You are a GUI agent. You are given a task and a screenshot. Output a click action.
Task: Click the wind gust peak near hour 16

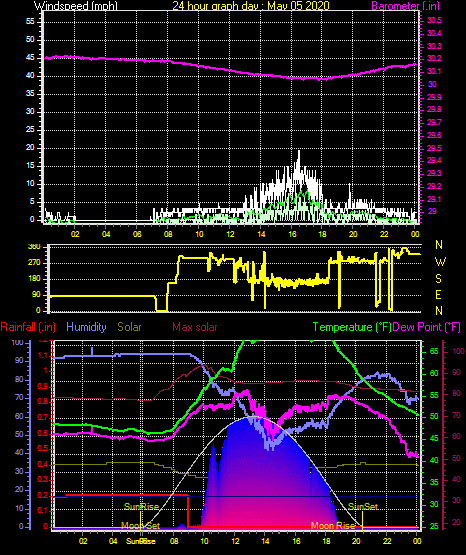tap(299, 152)
